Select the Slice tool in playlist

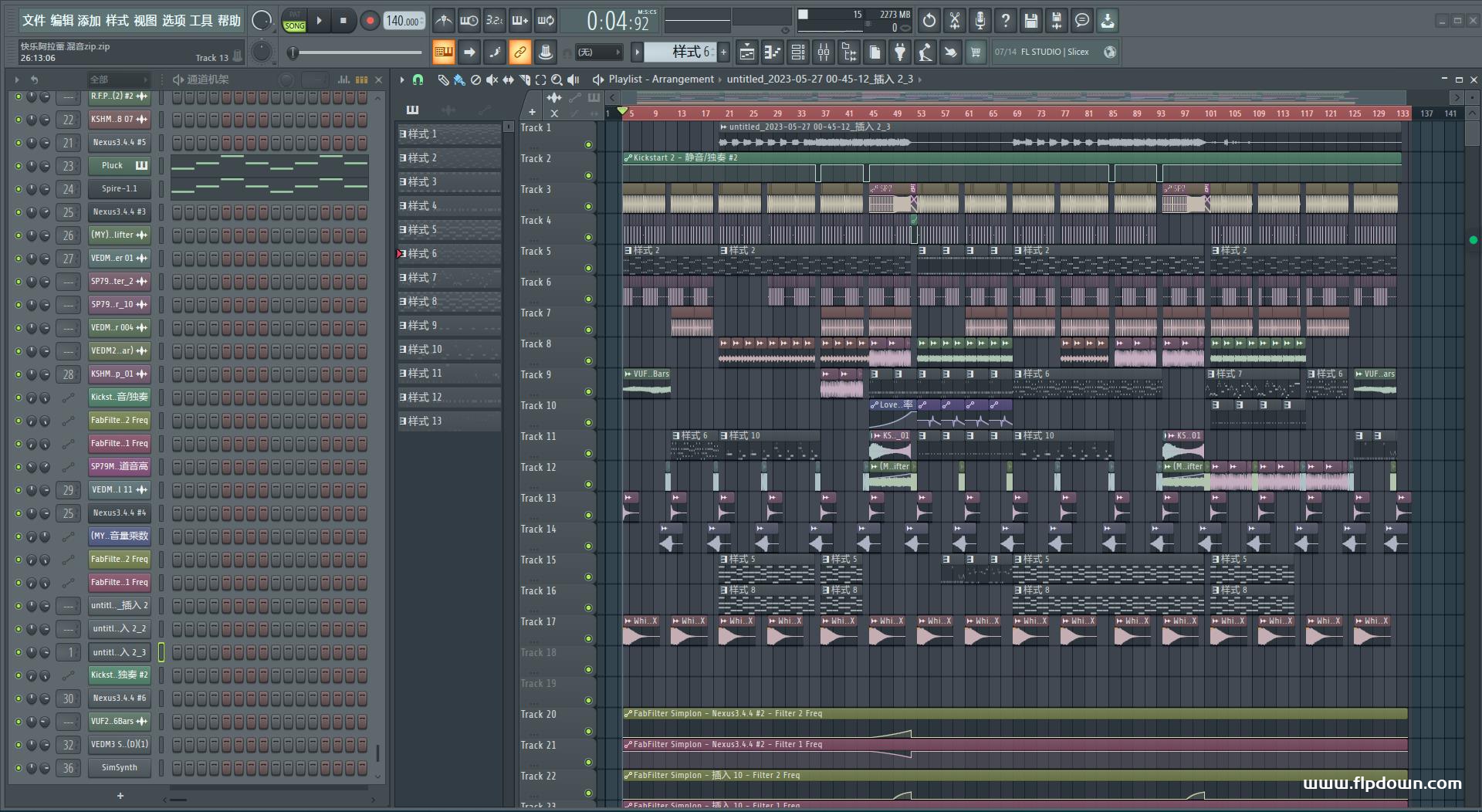pyautogui.click(x=524, y=80)
